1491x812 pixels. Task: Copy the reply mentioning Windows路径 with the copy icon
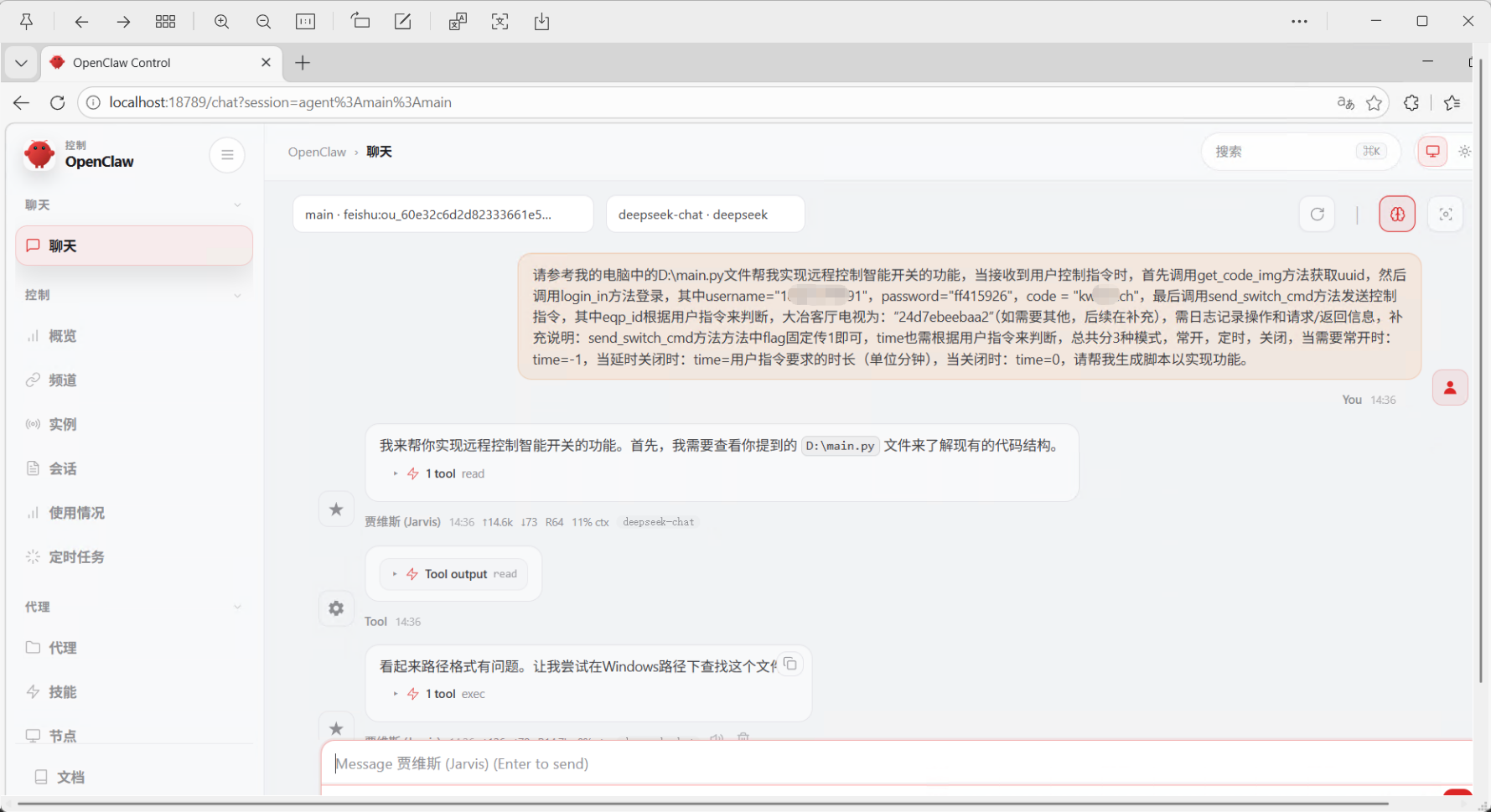coord(790,665)
